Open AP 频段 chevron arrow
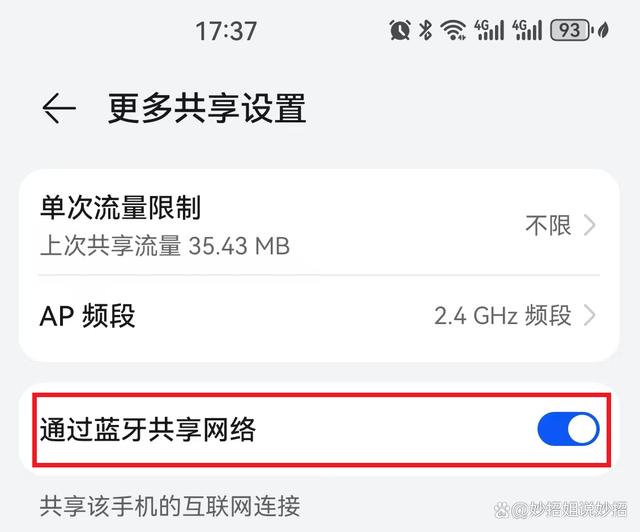The image size is (640, 532). (589, 316)
